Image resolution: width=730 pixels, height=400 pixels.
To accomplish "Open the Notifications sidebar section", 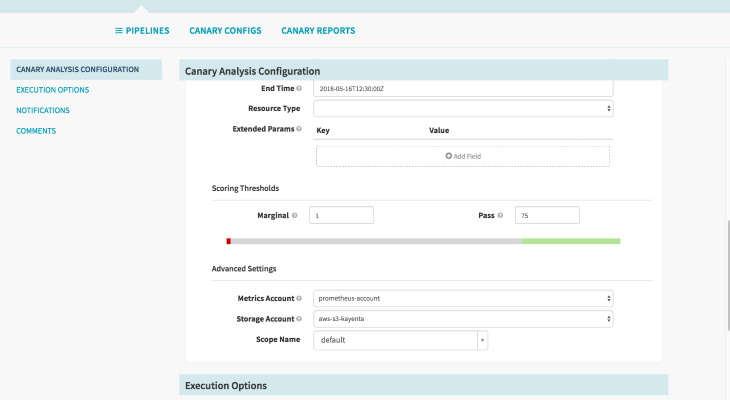I will coord(43,110).
